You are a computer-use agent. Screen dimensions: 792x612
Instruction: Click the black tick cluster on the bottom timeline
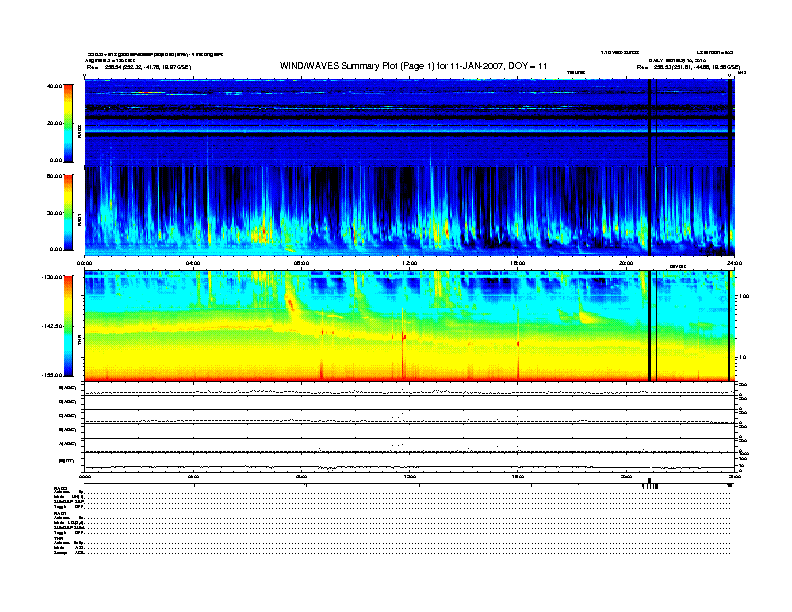pos(650,484)
